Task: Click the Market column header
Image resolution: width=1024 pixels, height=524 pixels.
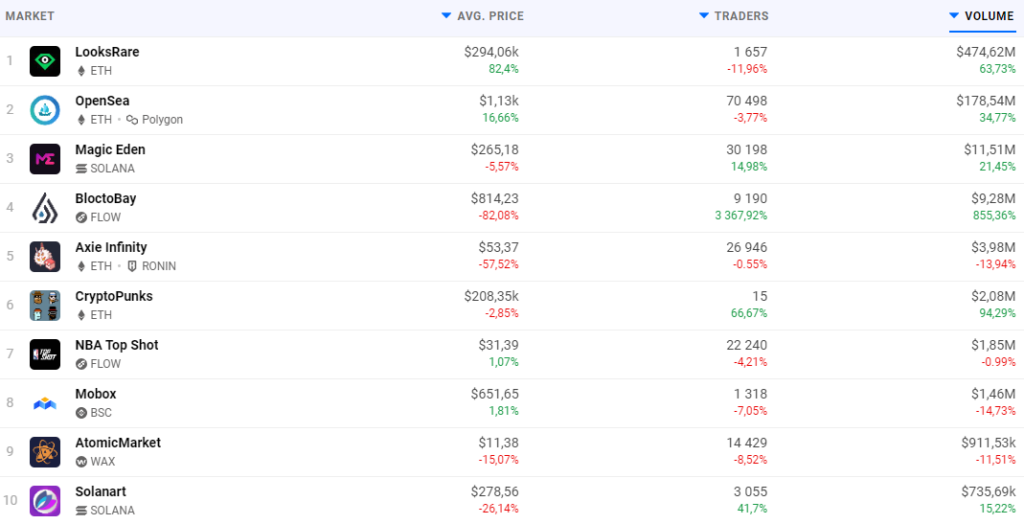Action: pyautogui.click(x=30, y=16)
